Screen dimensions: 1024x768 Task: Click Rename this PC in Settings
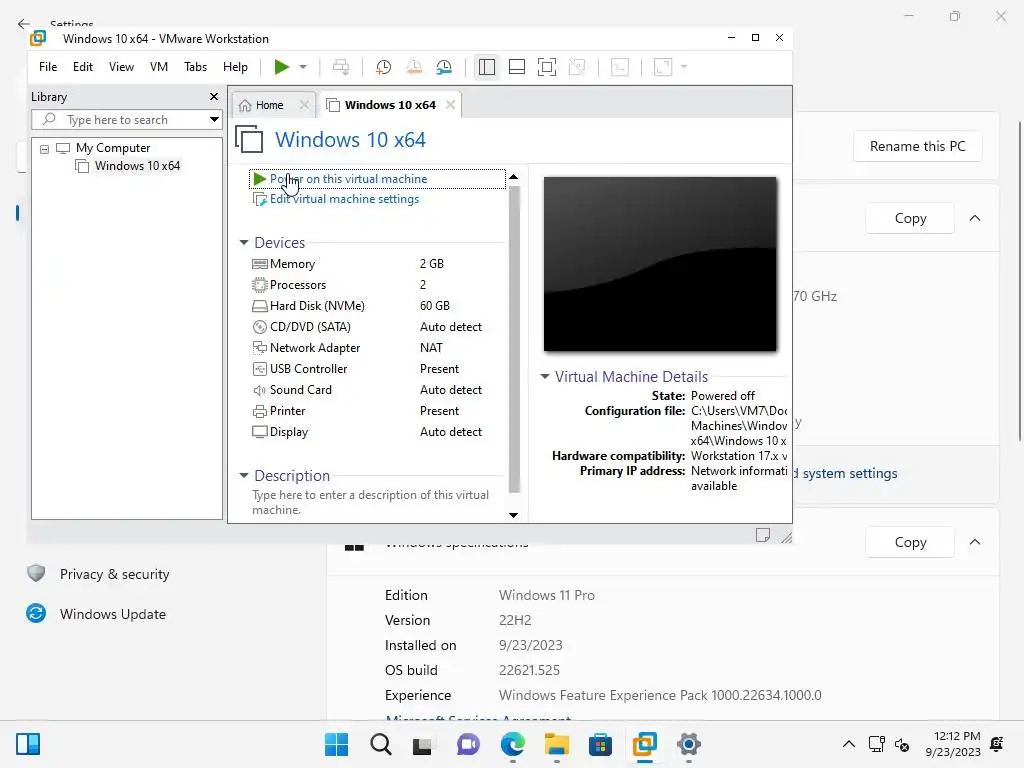click(917, 146)
